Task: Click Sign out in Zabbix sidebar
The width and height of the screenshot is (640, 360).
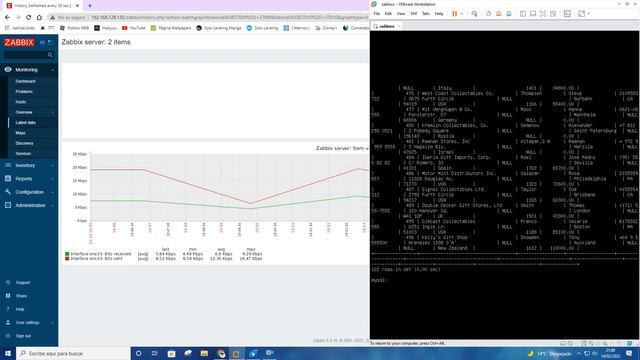Action: tap(23, 336)
